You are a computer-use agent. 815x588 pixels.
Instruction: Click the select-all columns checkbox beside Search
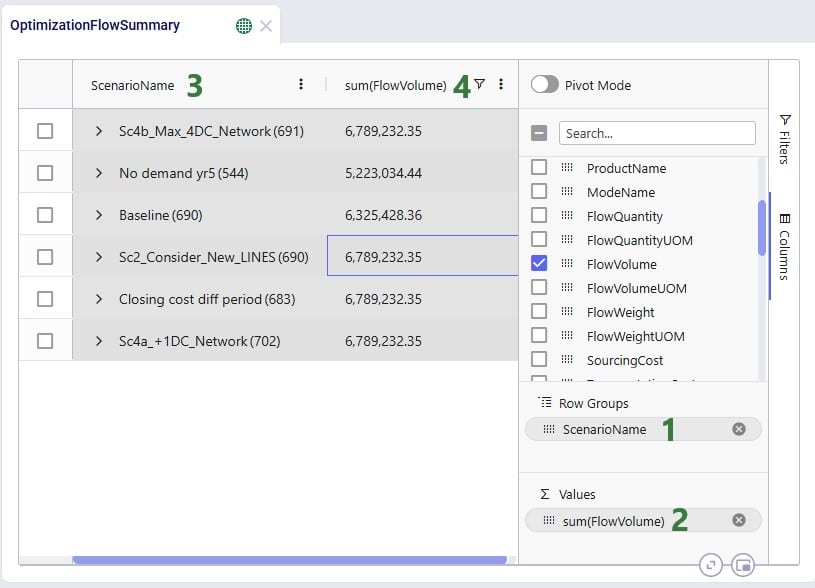pos(539,133)
